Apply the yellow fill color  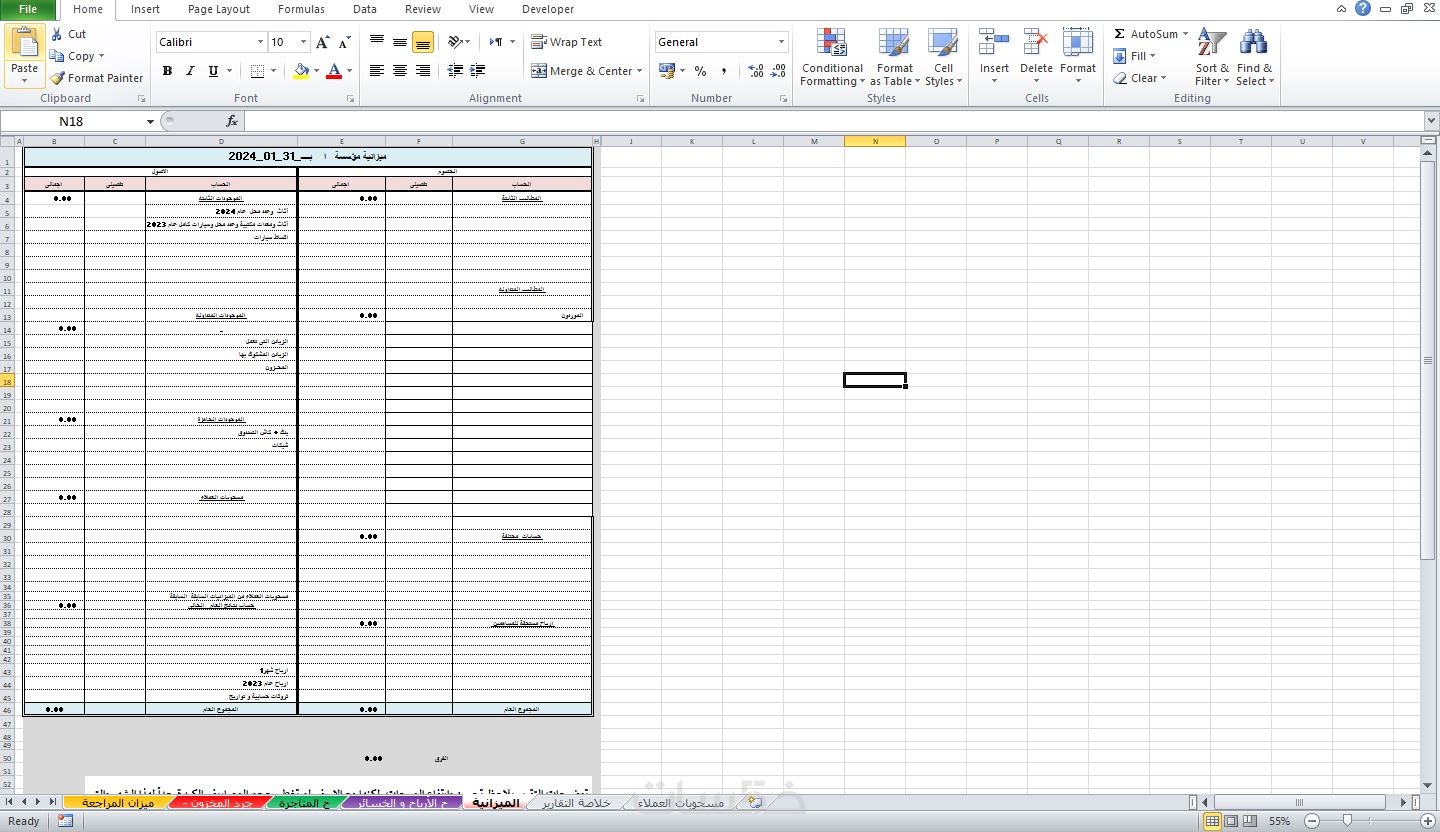[301, 71]
